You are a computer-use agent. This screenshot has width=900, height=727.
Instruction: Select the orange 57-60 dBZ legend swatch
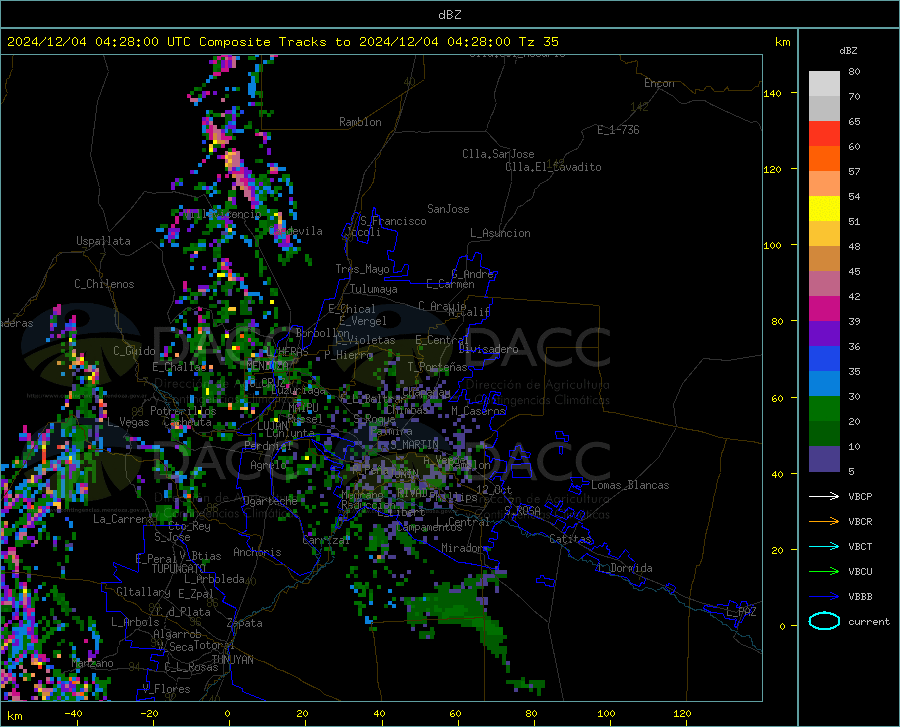pyautogui.click(x=824, y=159)
